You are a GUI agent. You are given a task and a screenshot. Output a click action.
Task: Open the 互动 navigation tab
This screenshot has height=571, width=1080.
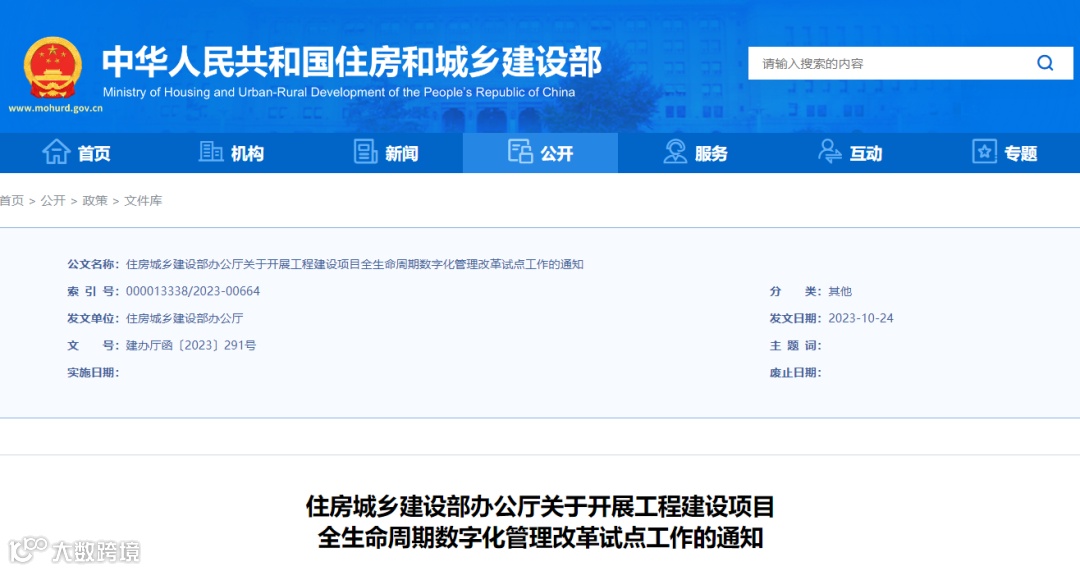(849, 153)
